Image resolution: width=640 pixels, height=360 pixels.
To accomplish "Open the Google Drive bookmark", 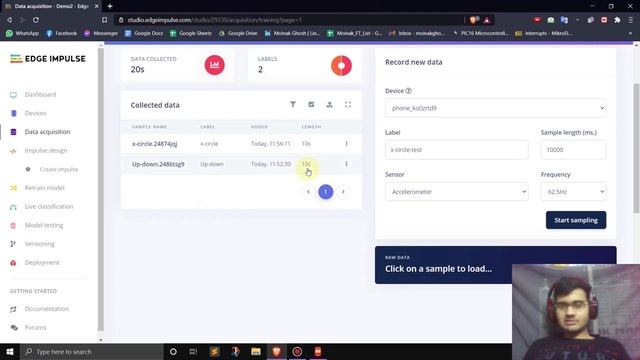I will tap(238, 33).
